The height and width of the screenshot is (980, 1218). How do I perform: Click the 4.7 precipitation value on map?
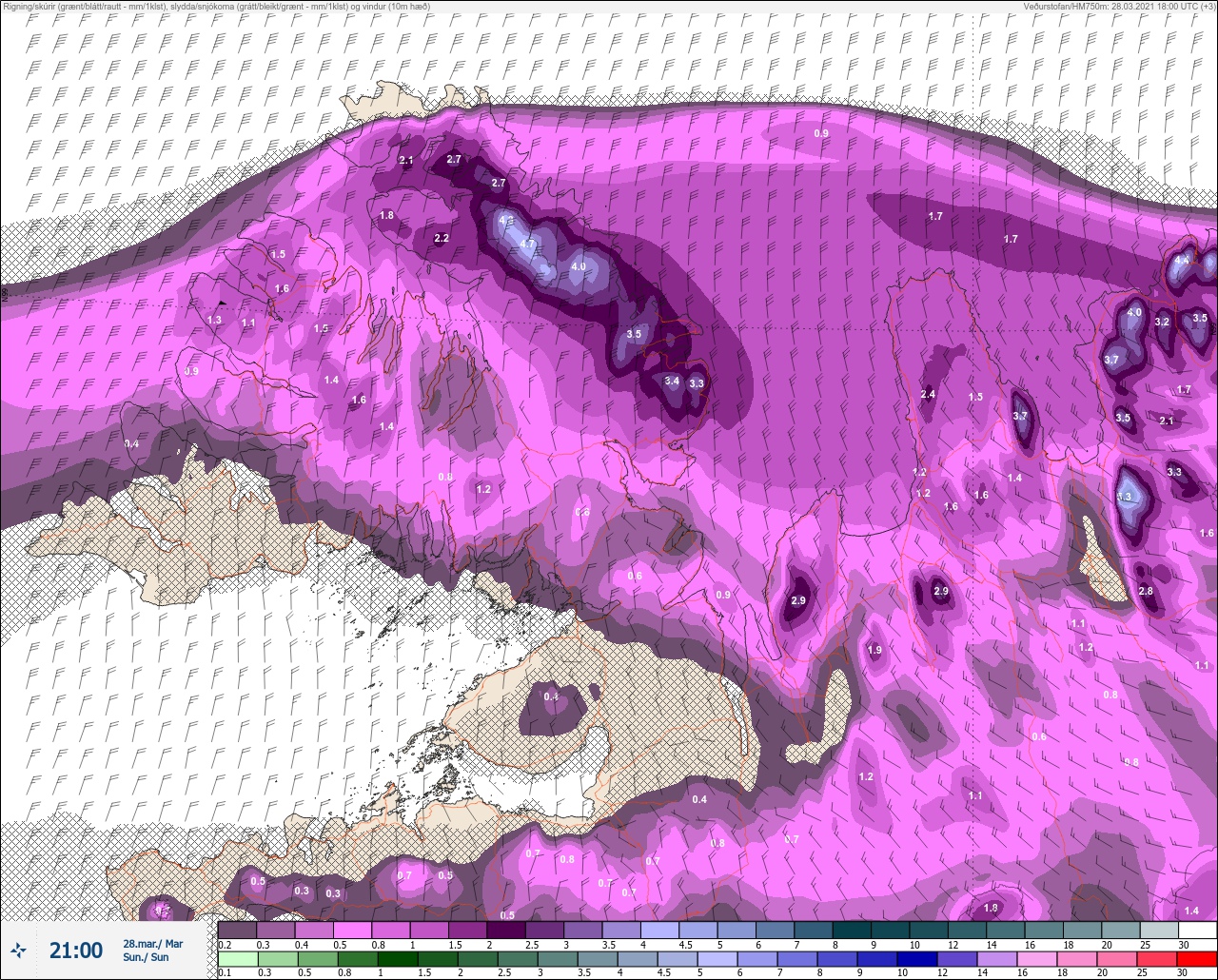[528, 245]
